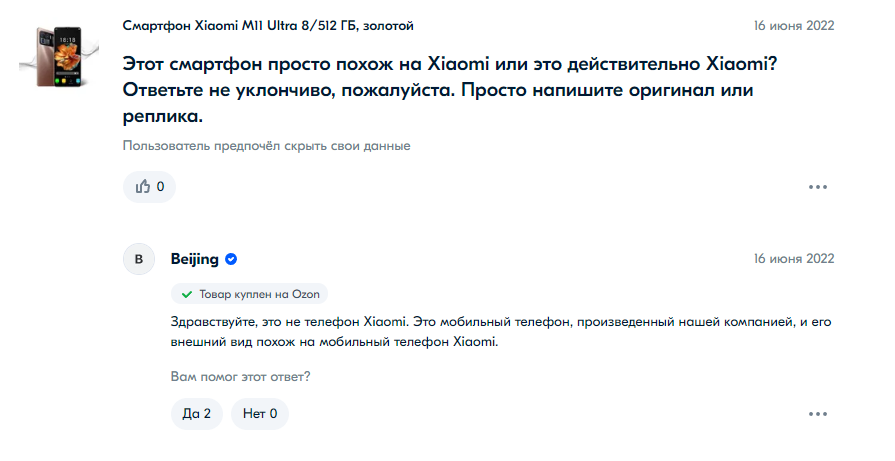Vote 'Нет' on the answer's helpfulness
Viewport: 895px width, 461px height.
[x=259, y=413]
